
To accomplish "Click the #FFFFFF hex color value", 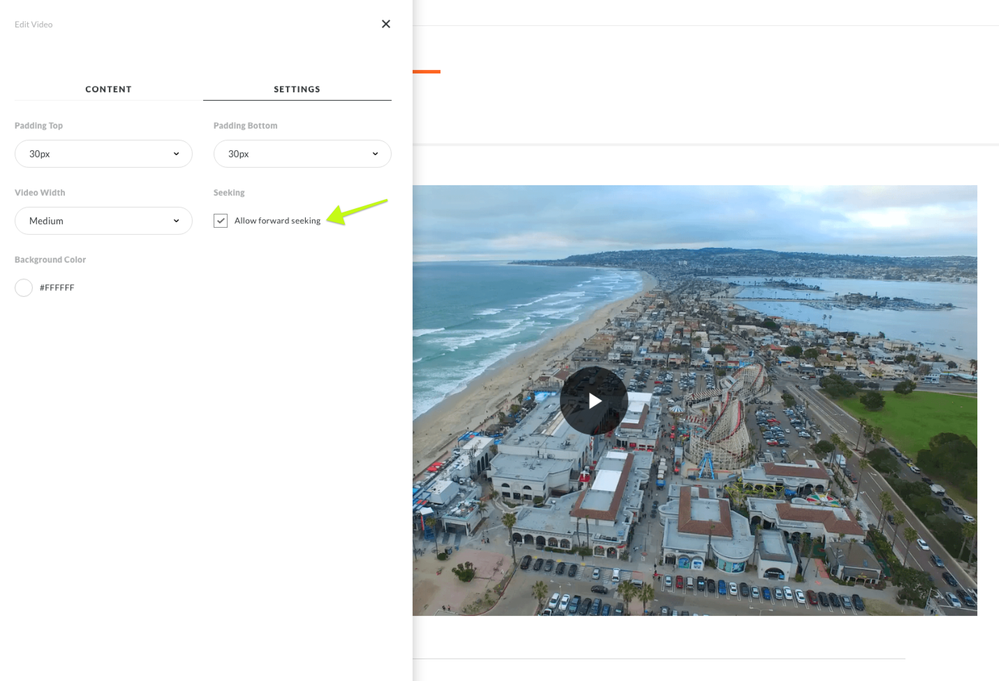I will coord(57,288).
